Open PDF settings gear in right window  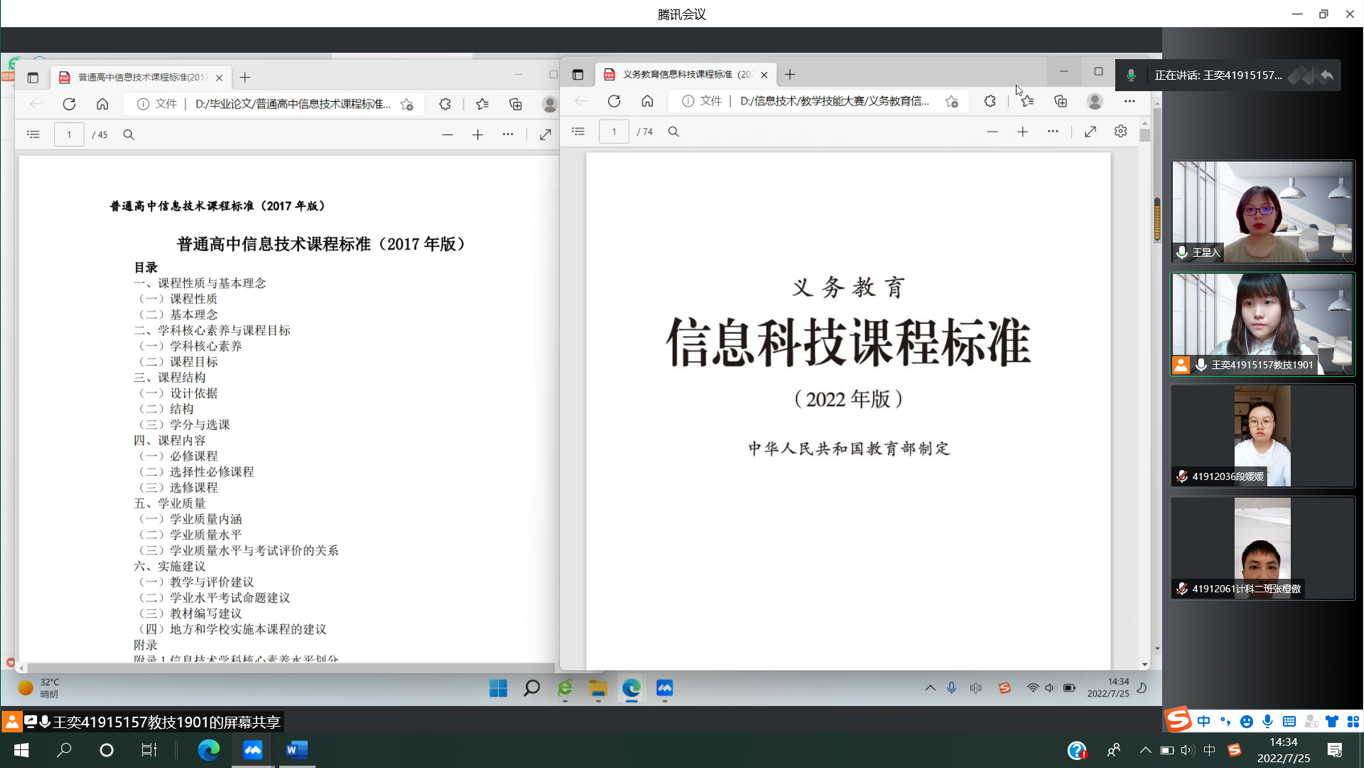pos(1120,132)
